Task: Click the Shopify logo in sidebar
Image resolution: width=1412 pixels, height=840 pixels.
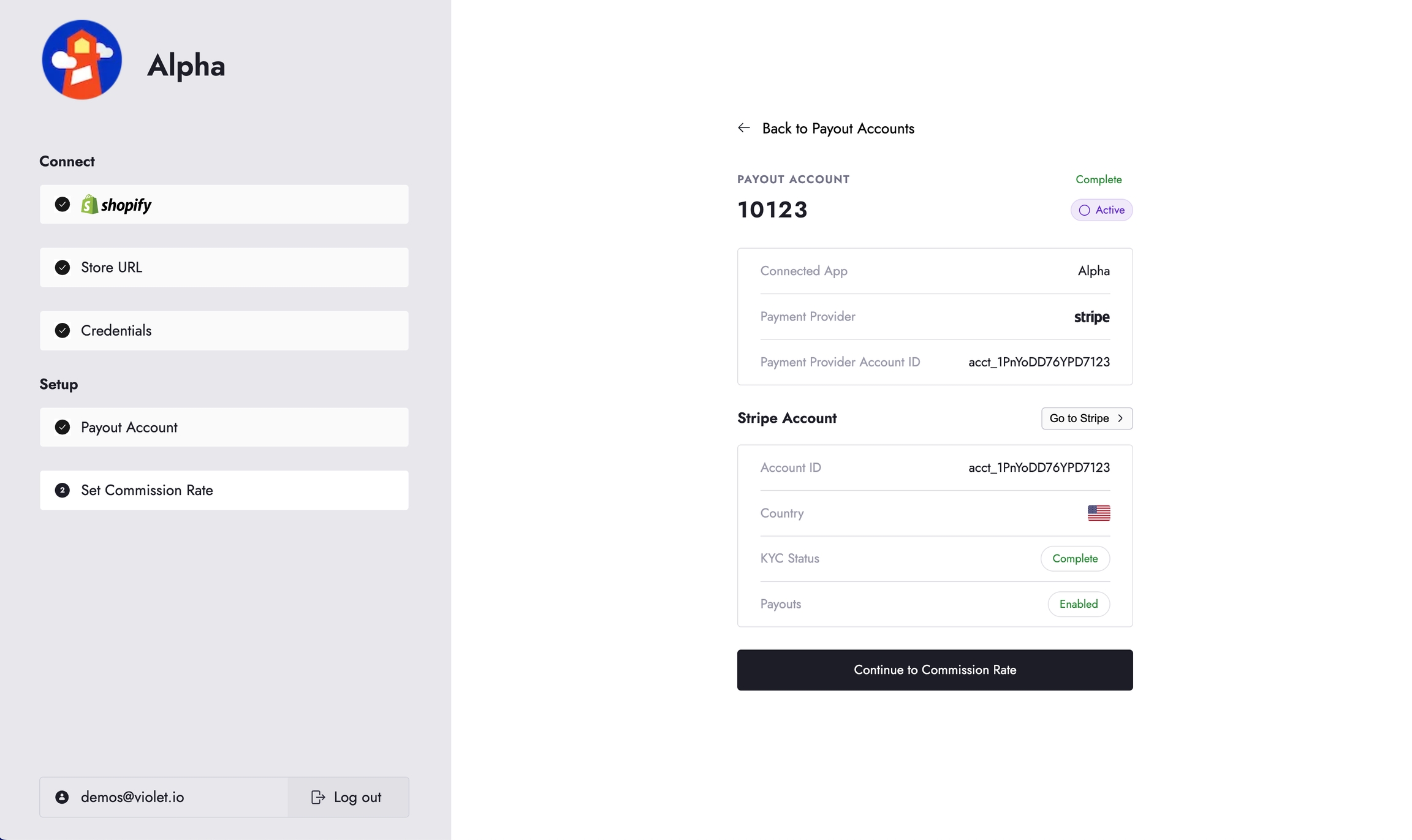Action: 116,205
